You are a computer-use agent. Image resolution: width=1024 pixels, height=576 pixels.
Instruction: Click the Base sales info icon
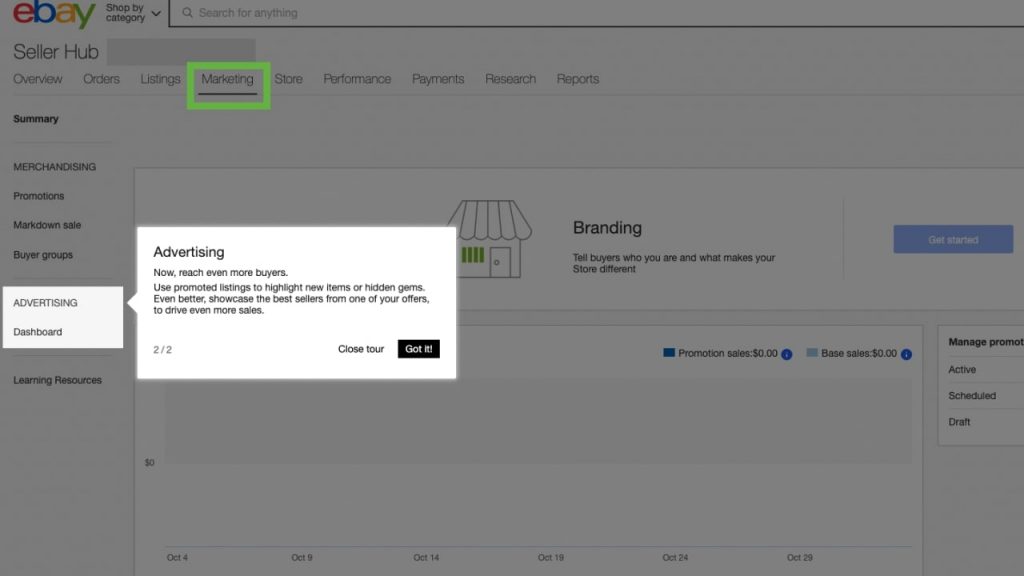905,353
